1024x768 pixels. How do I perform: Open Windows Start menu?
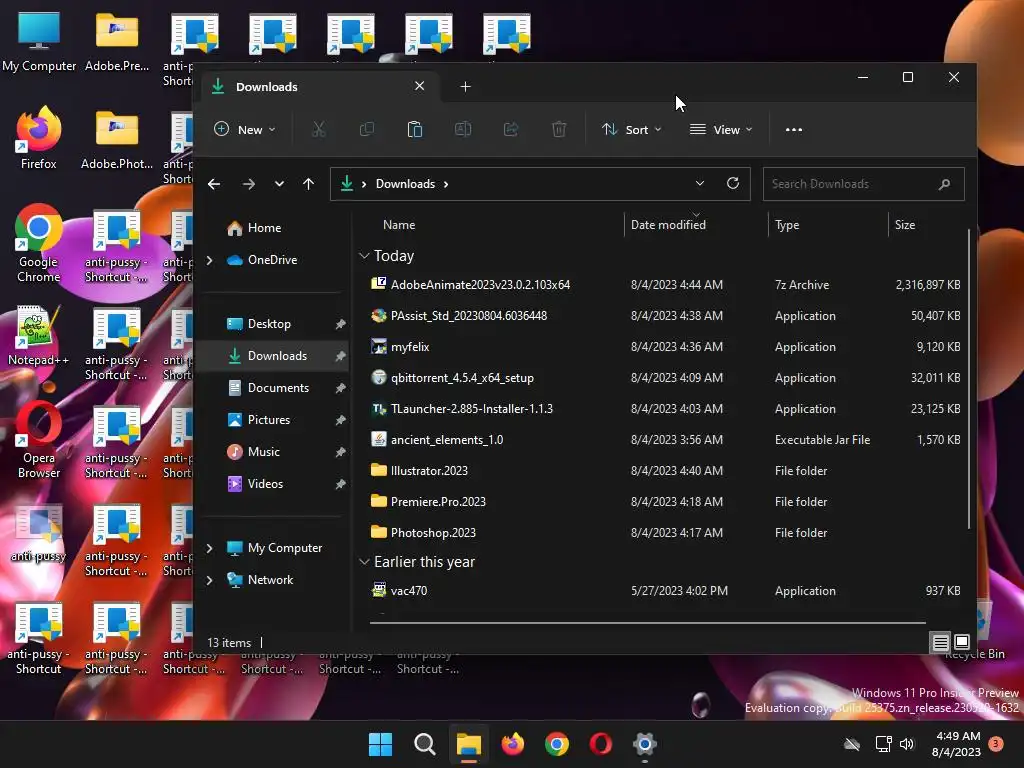pos(380,744)
